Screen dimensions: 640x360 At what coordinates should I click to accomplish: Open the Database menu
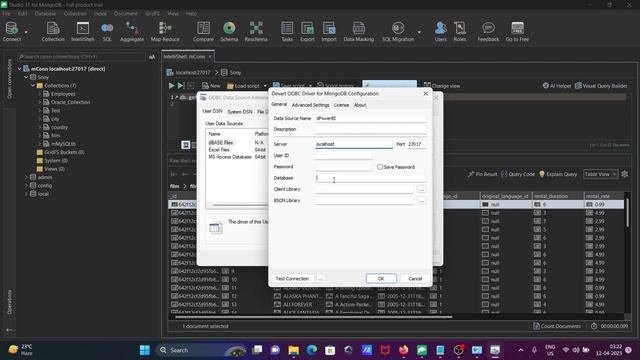click(45, 13)
